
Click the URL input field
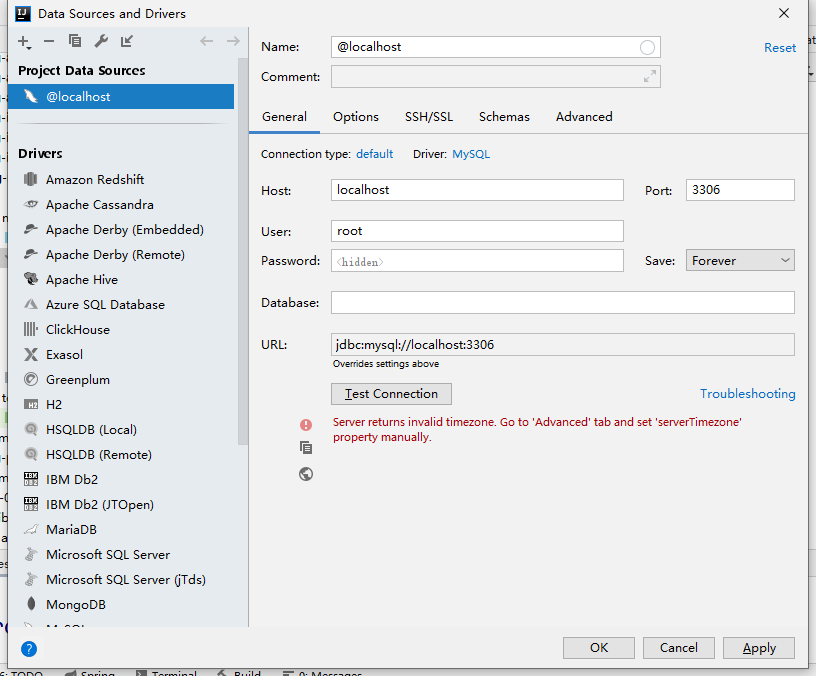coord(563,345)
